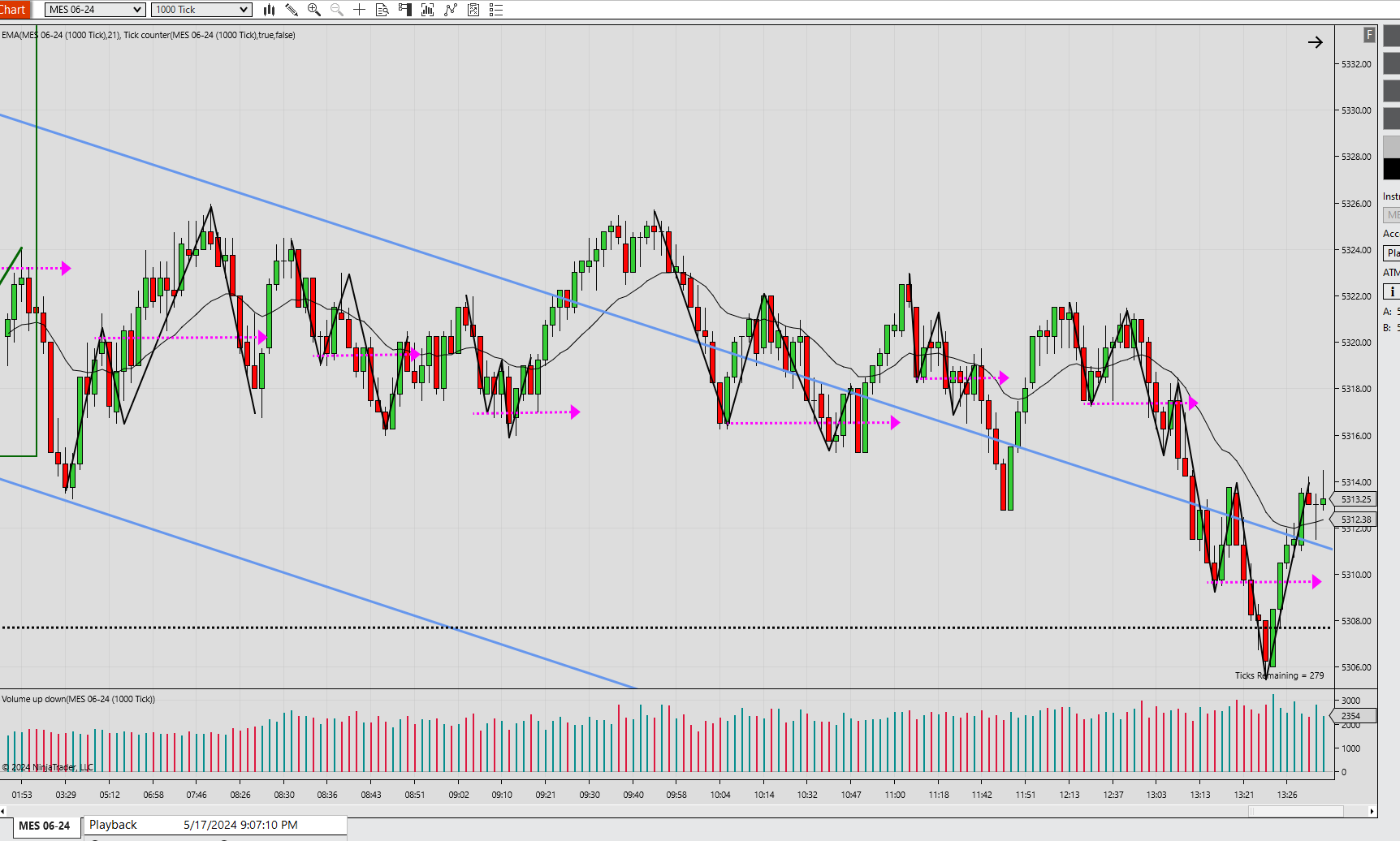Image resolution: width=1400 pixels, height=841 pixels.
Task: Click the info i button in side panel
Action: coord(1392,291)
